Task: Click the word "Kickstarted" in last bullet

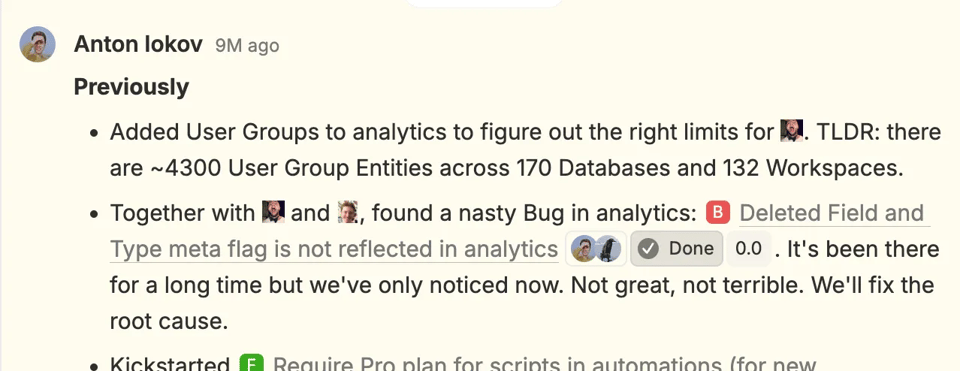Action: point(170,364)
